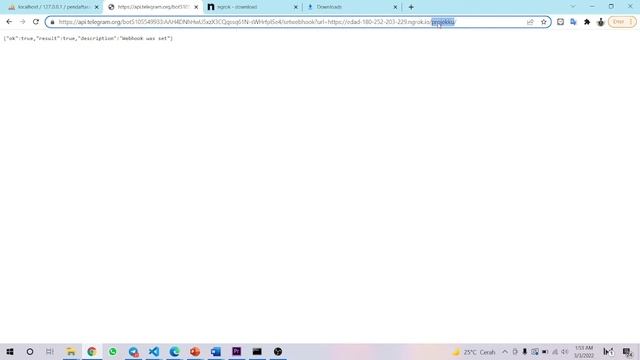640x360 pixels.
Task: Go back to the previous page
Action: (9, 22)
